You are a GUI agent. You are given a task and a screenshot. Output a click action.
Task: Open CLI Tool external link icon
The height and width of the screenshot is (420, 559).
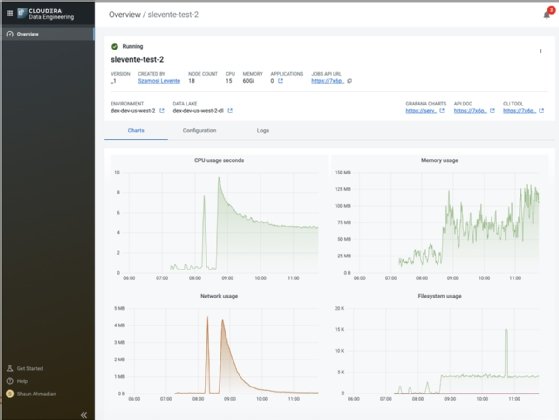point(542,111)
